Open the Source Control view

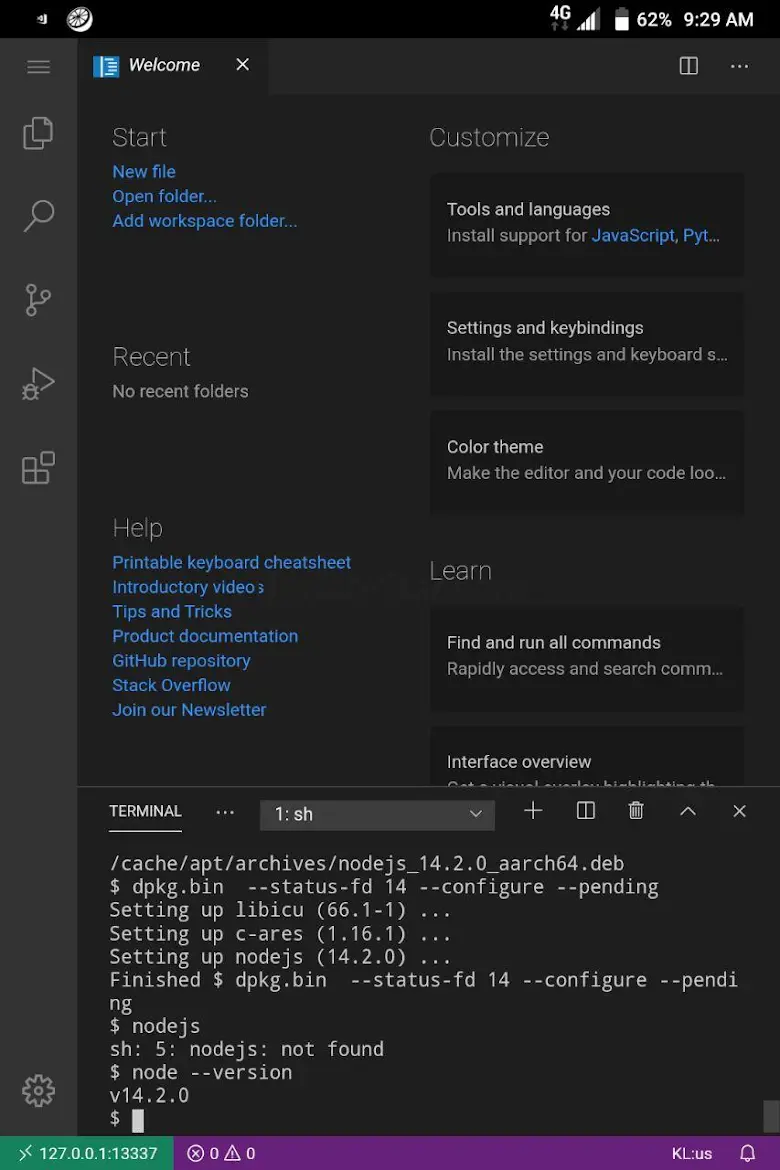pos(38,300)
